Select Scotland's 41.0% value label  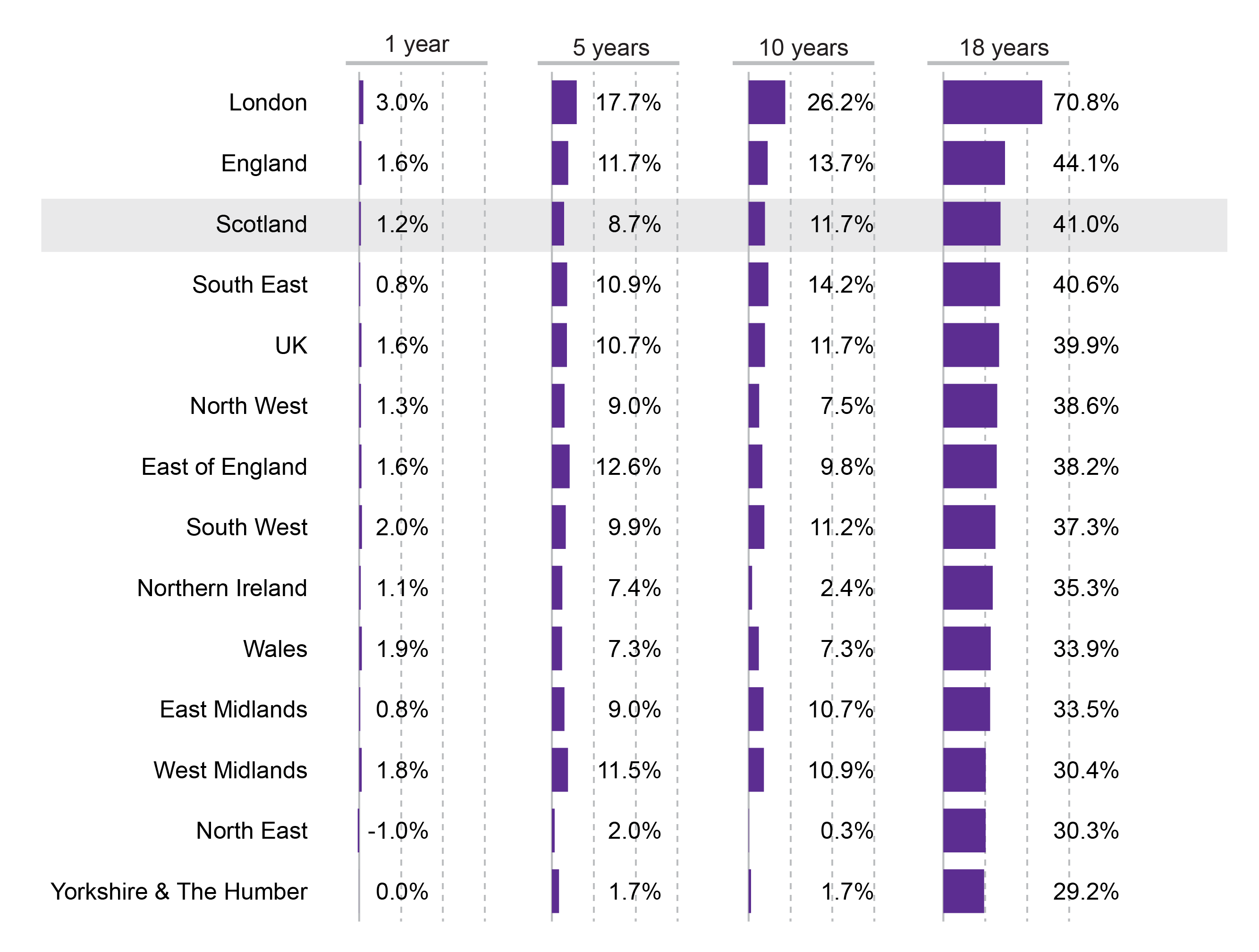tap(1085, 224)
